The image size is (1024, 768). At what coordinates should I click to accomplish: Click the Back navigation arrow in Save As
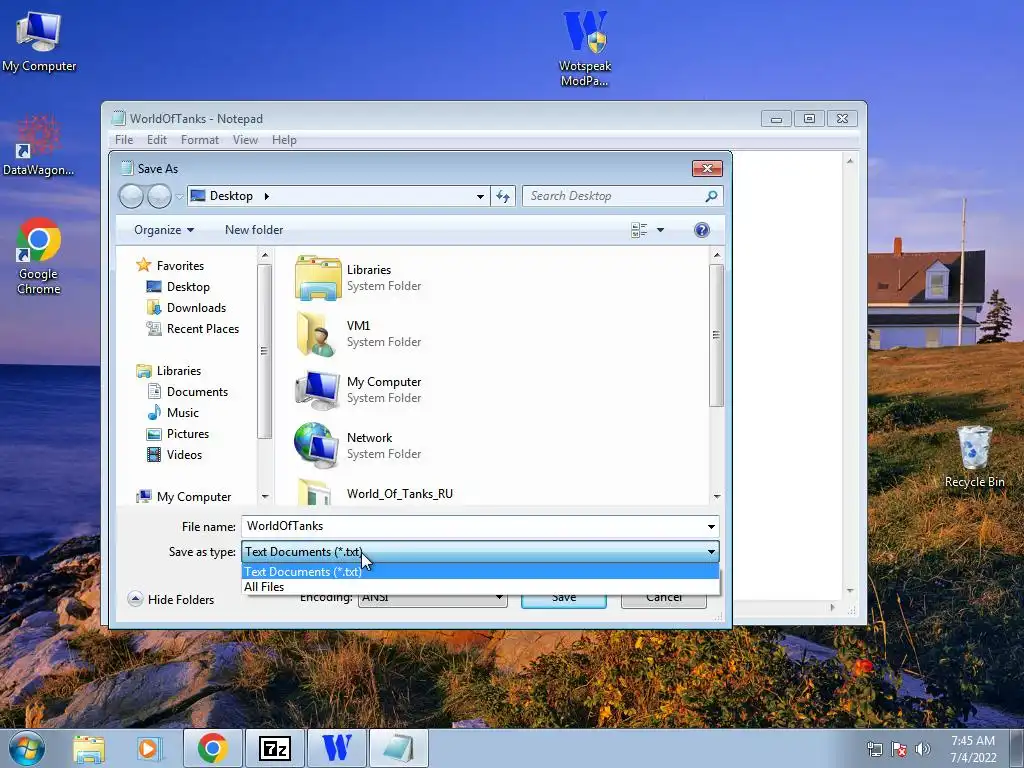click(x=131, y=196)
